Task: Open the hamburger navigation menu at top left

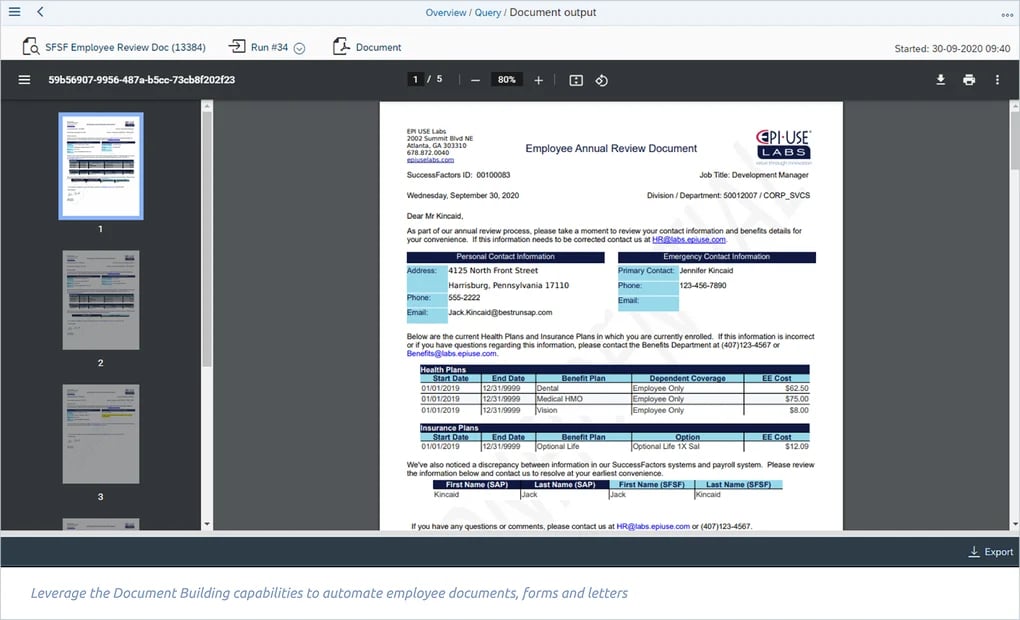Action: 14,12
